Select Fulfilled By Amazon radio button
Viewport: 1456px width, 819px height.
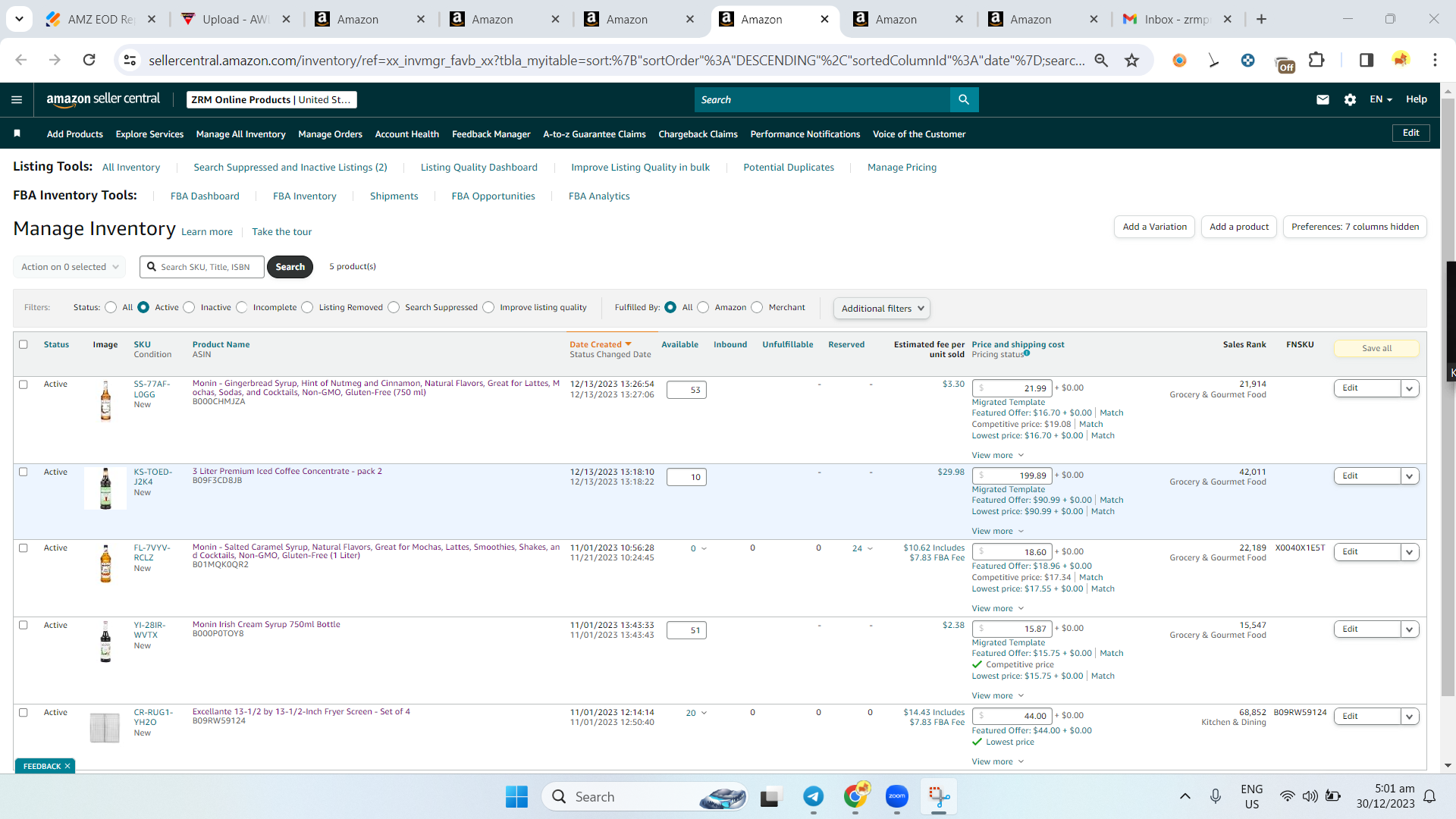pos(703,307)
